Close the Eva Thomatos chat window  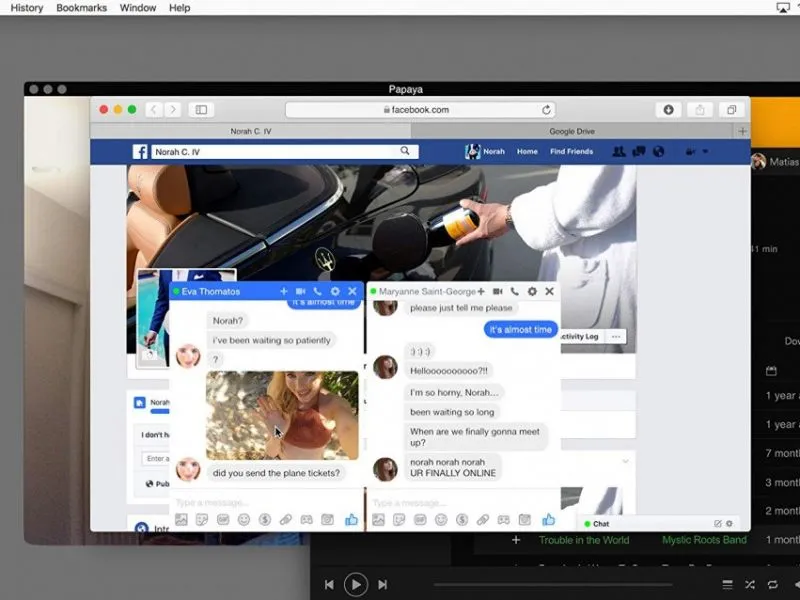coord(352,291)
